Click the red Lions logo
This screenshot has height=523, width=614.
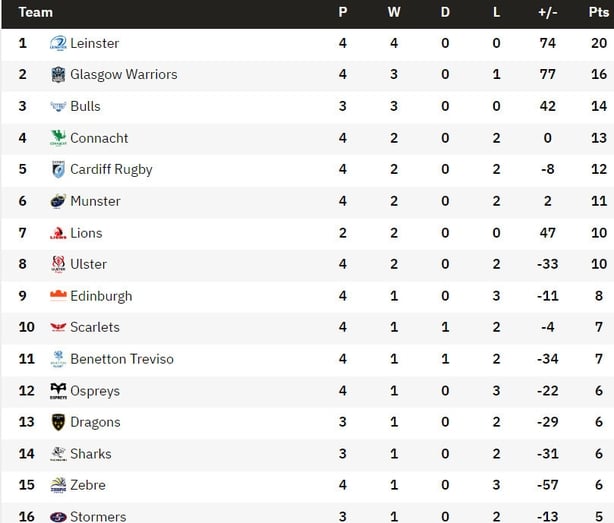click(x=58, y=233)
